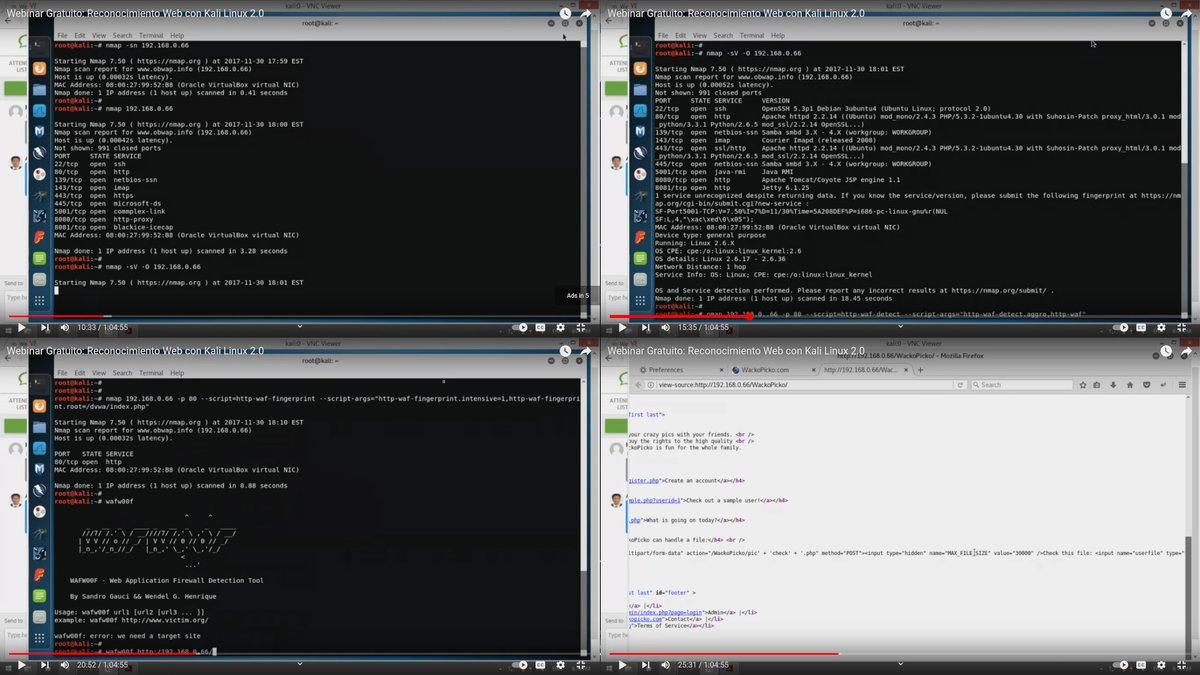Click the page reload icon in Firefox

(961, 384)
